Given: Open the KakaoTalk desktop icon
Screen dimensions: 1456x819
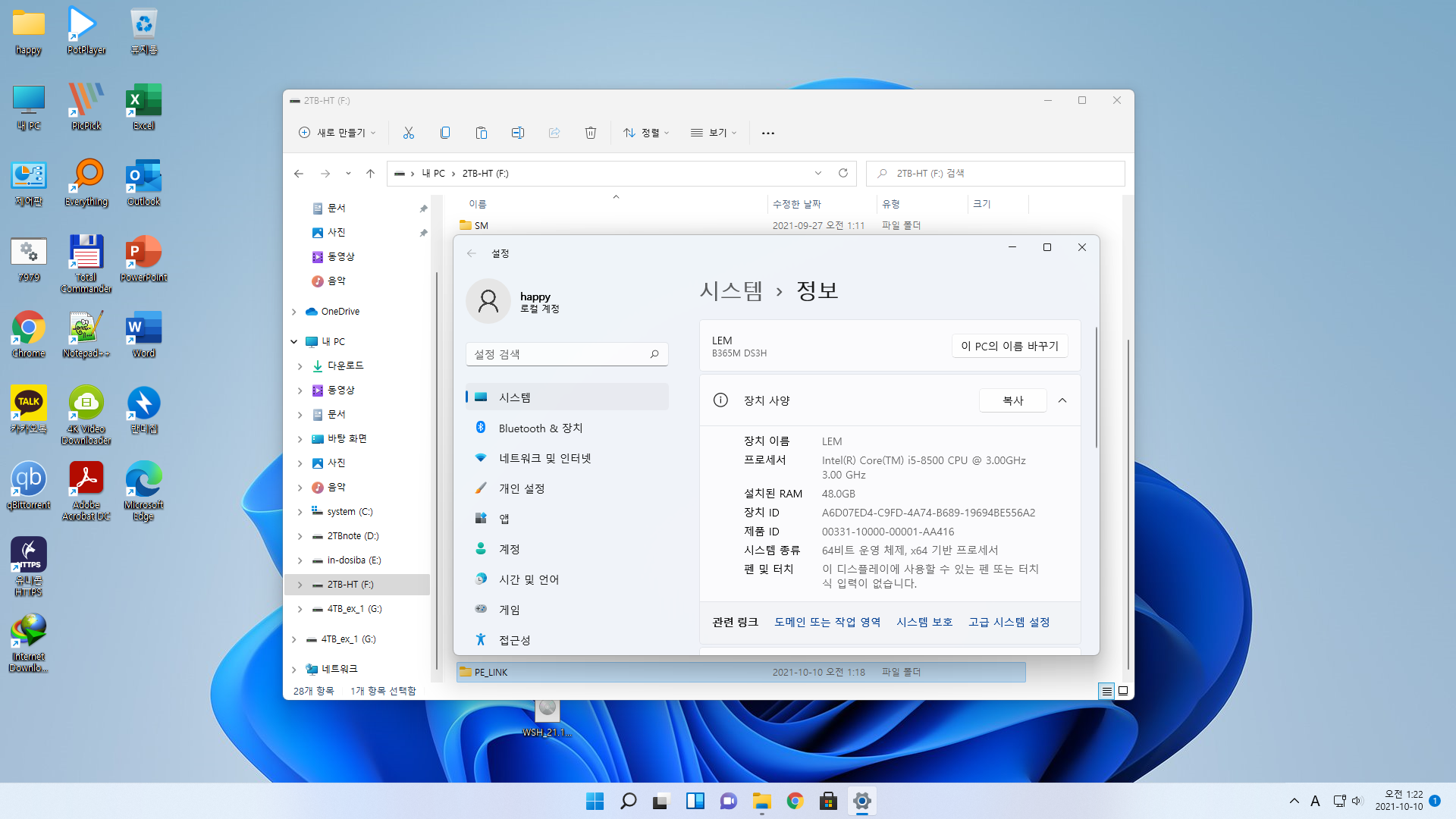Looking at the screenshot, I should point(28,410).
